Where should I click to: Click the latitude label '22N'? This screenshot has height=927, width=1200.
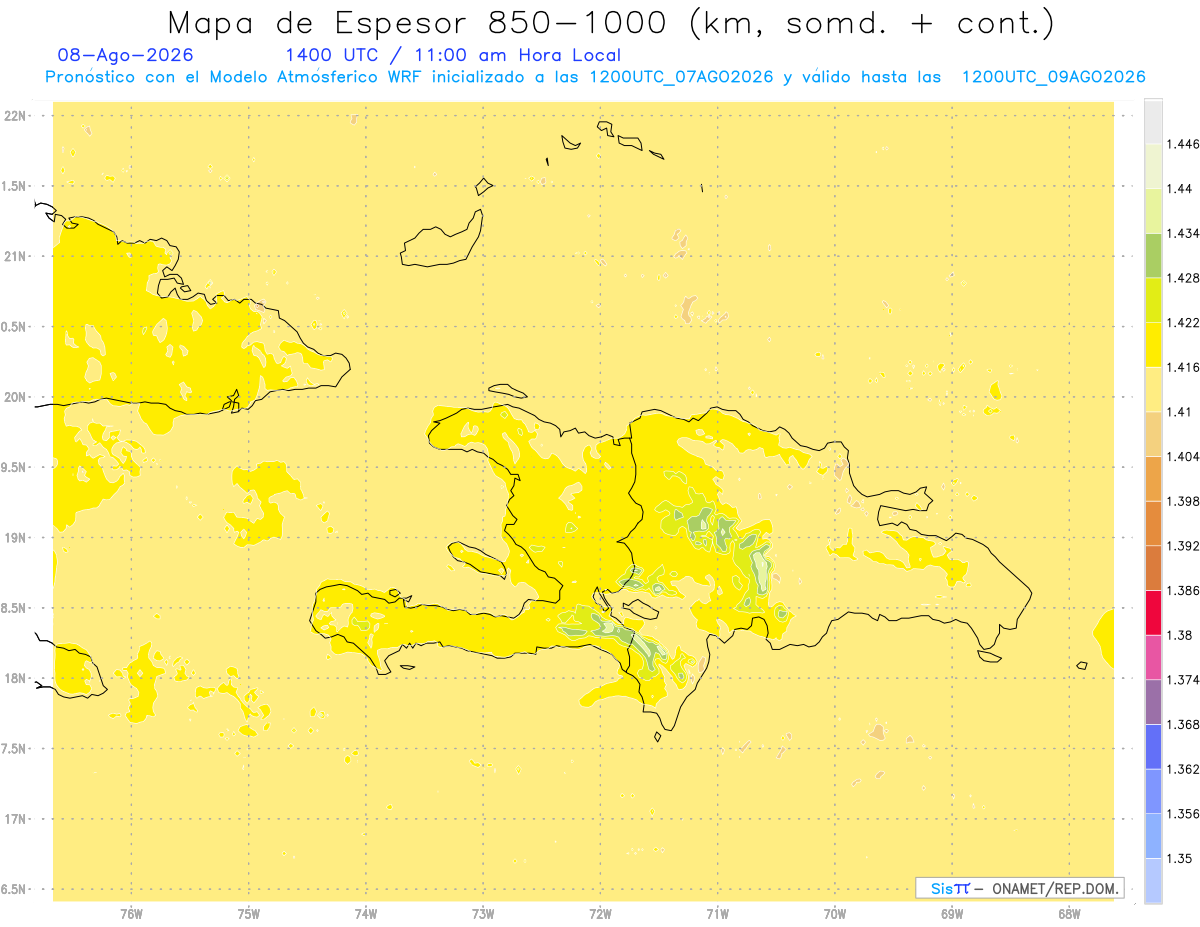point(16,116)
